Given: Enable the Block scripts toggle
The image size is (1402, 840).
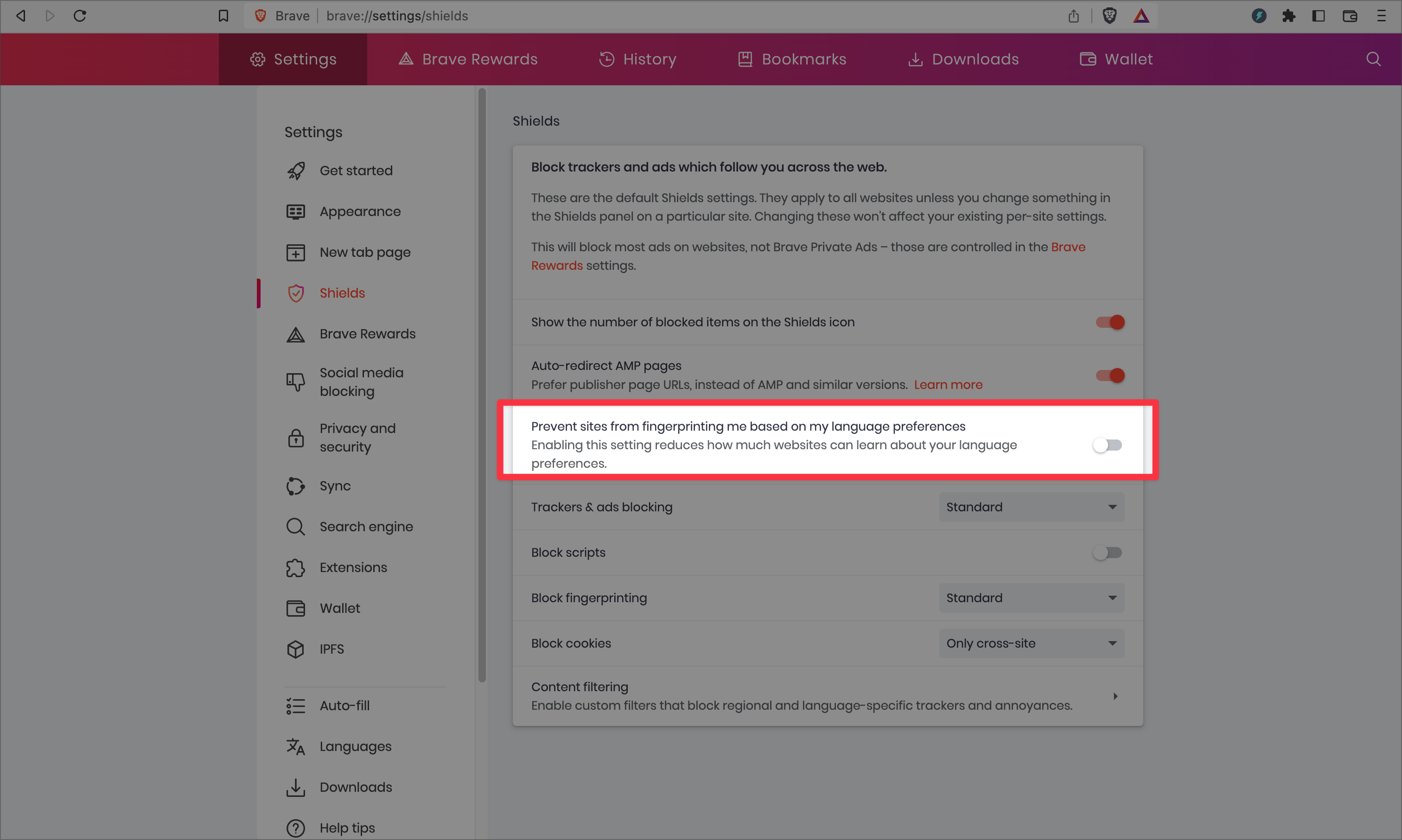Looking at the screenshot, I should [1107, 553].
